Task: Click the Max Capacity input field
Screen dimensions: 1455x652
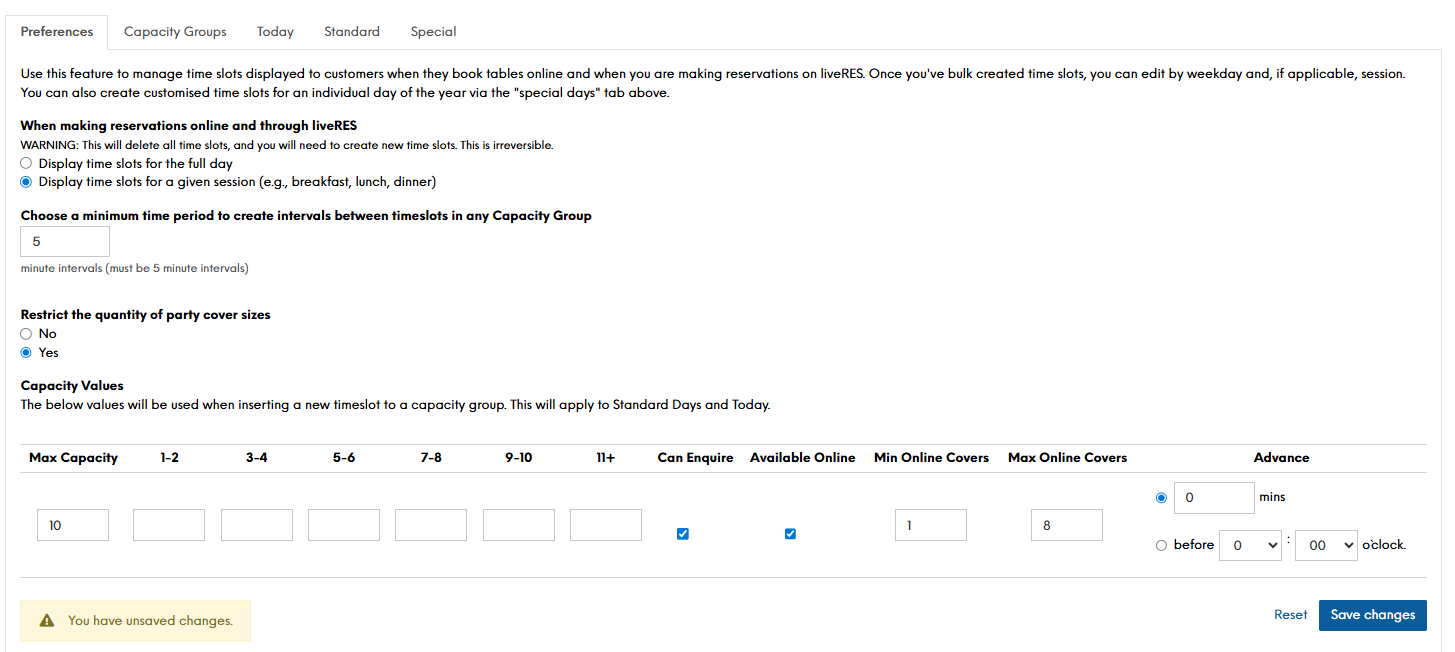Action: [73, 525]
